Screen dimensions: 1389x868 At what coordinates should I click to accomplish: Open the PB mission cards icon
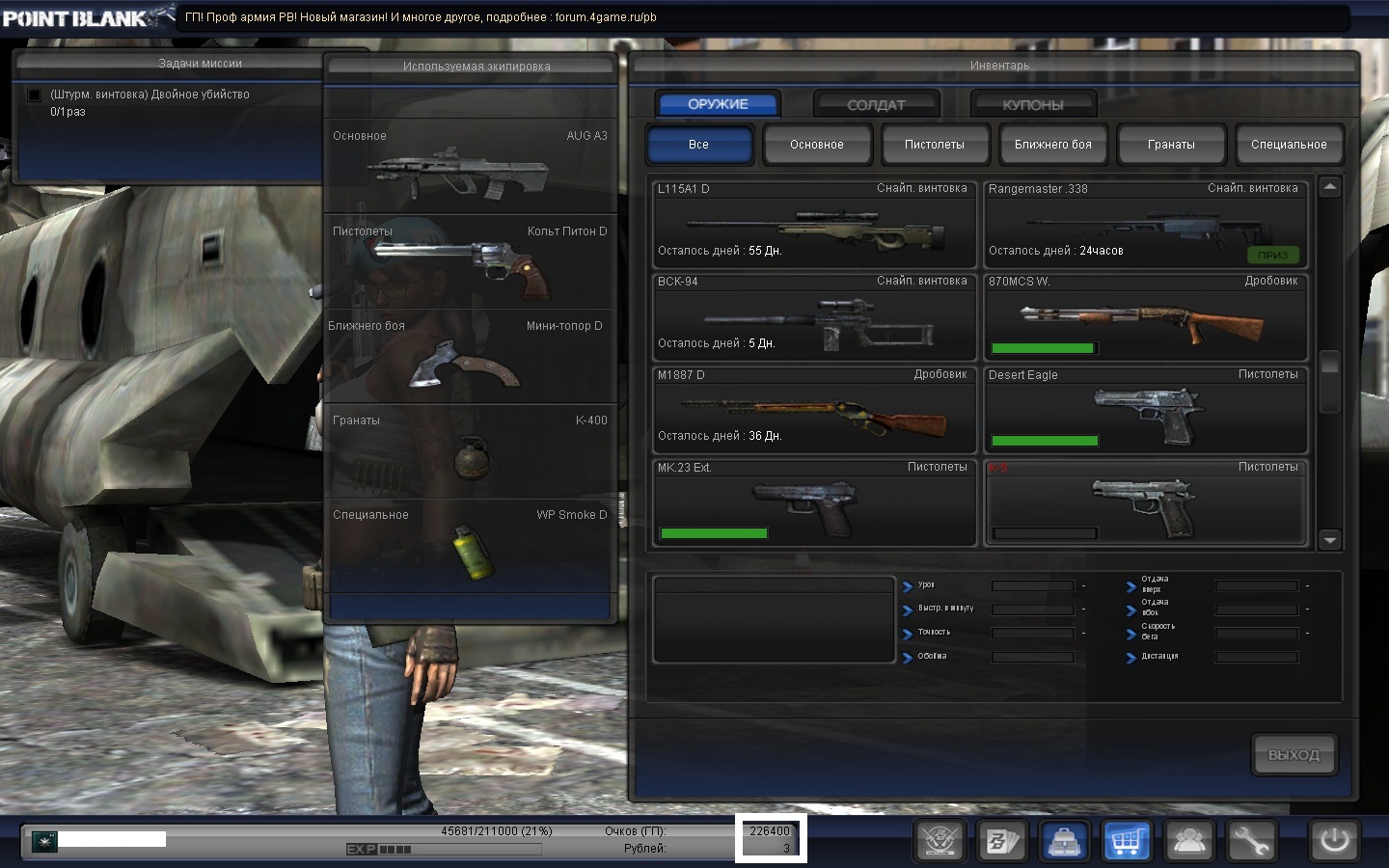point(1001,841)
